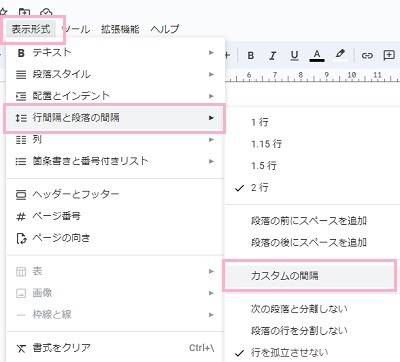The width and height of the screenshot is (400, 362).
Task: Click the Bold toolbar button
Action: pos(251,56)
